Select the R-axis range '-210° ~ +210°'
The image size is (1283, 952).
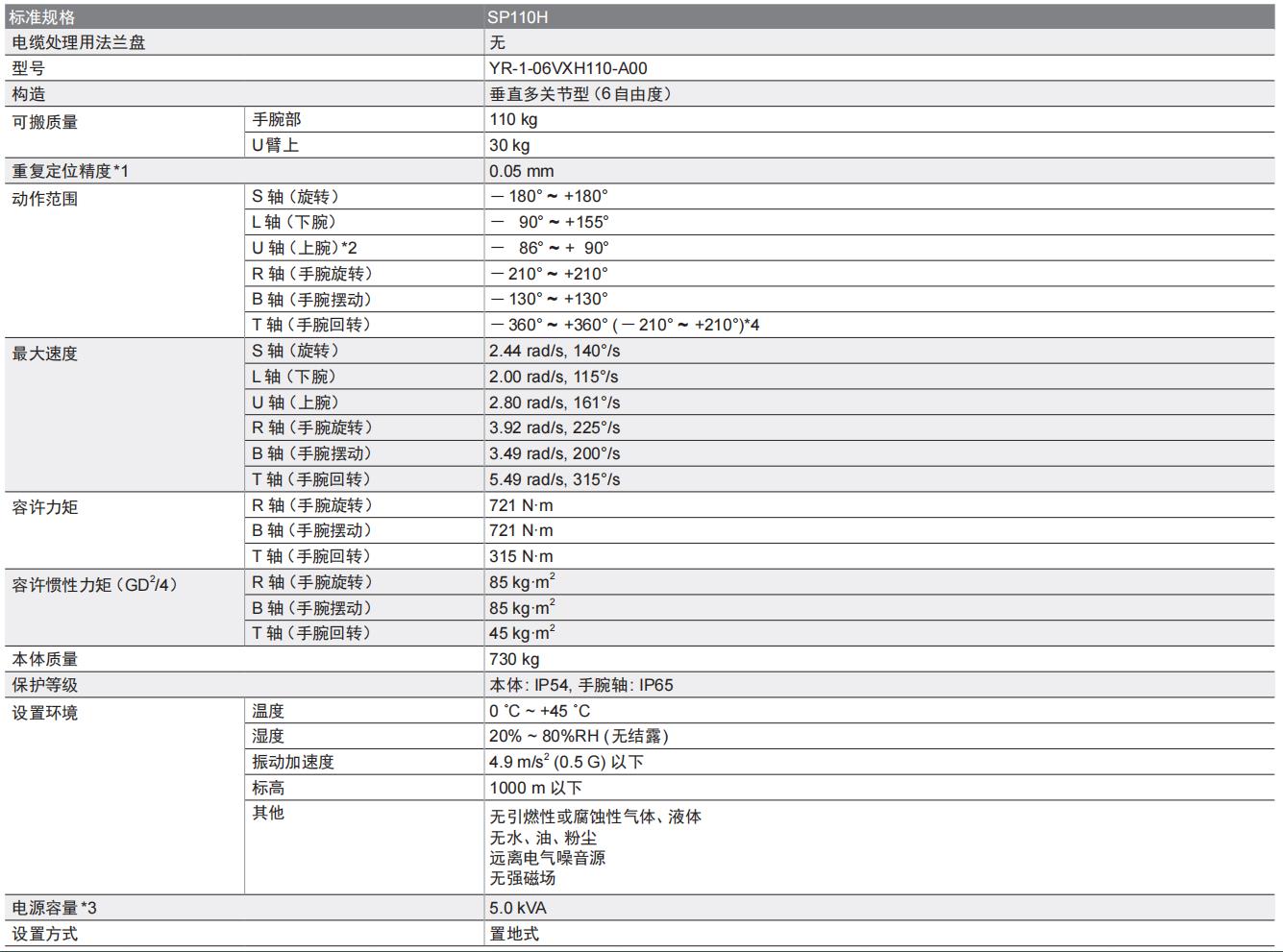click(x=549, y=274)
